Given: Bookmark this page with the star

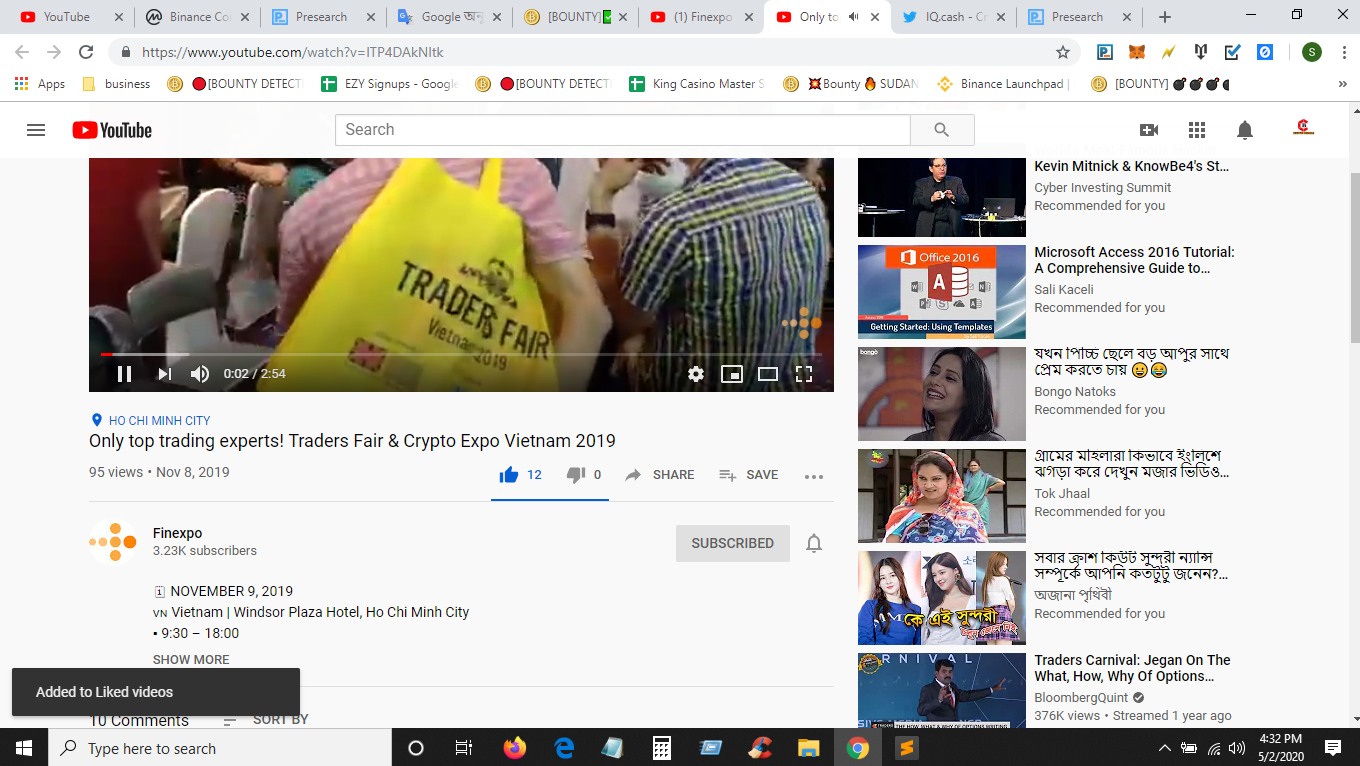Looking at the screenshot, I should pos(1063,52).
